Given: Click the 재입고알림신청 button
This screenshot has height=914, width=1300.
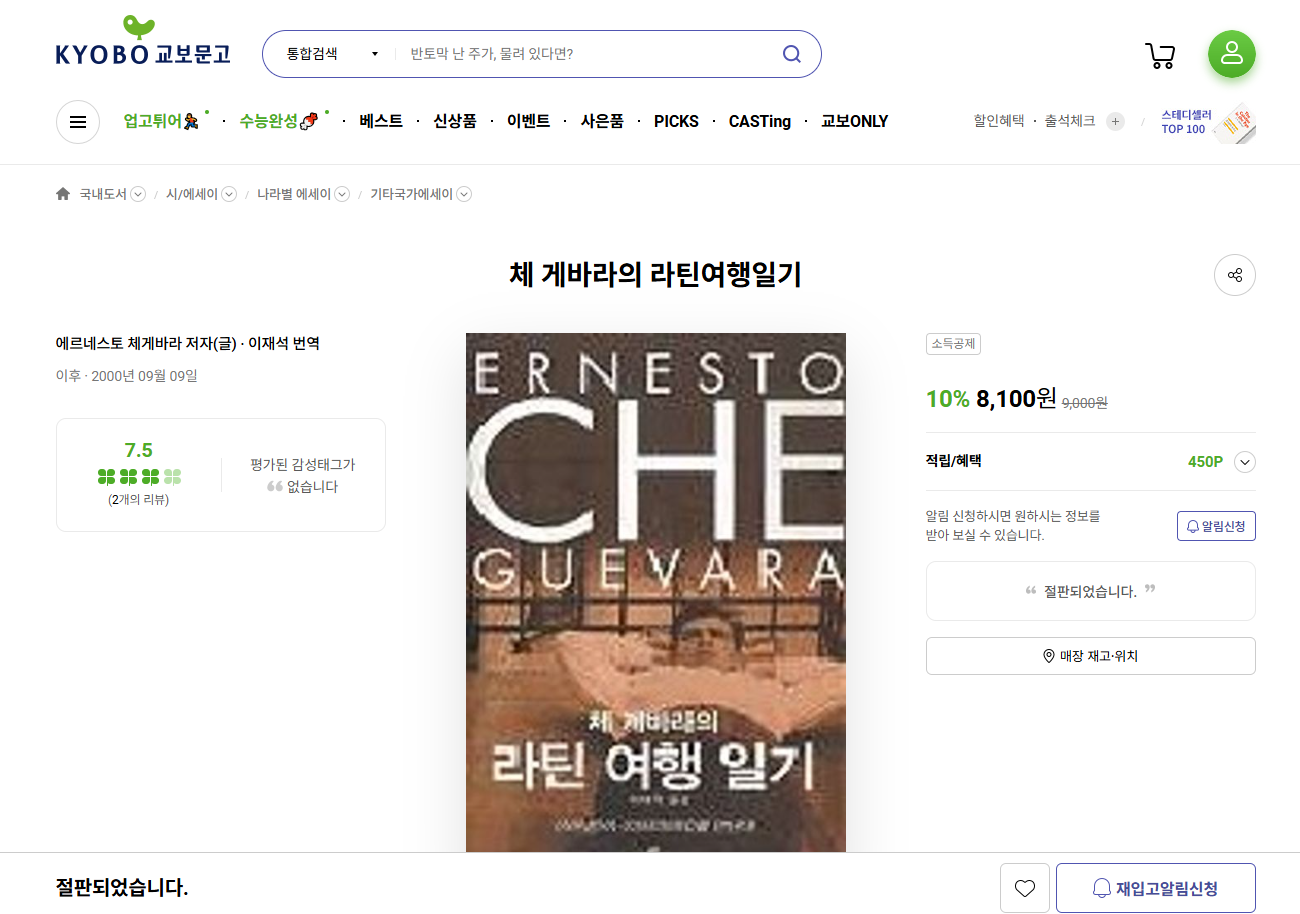Looking at the screenshot, I should (x=1156, y=888).
